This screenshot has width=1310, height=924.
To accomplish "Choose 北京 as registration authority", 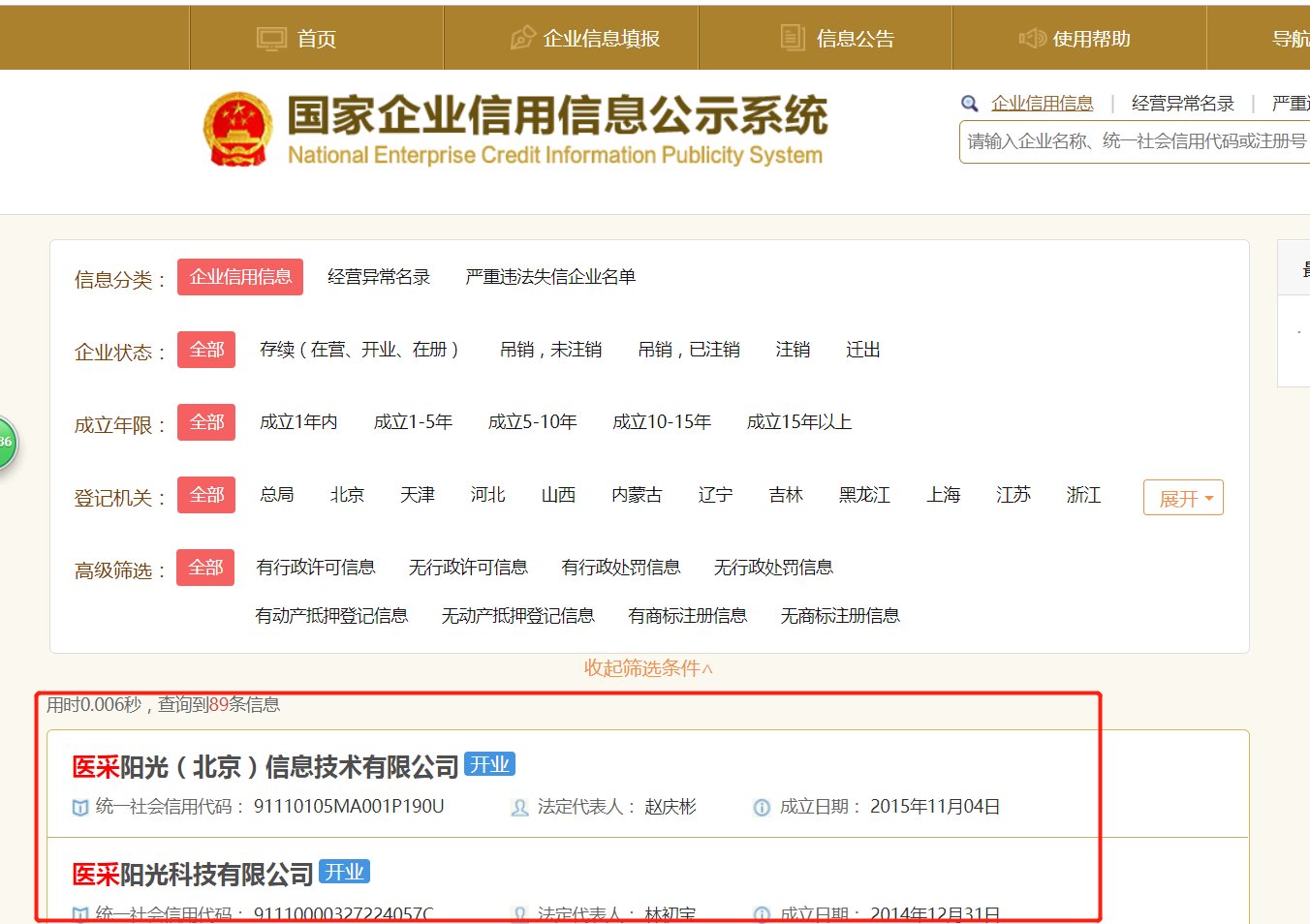I will 347,495.
